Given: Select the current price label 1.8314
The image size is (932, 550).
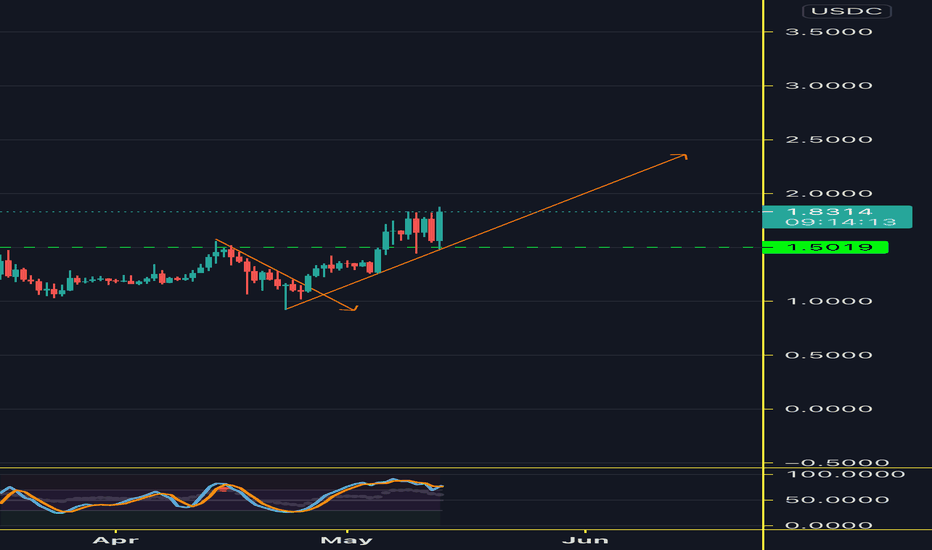Looking at the screenshot, I should (x=829, y=212).
